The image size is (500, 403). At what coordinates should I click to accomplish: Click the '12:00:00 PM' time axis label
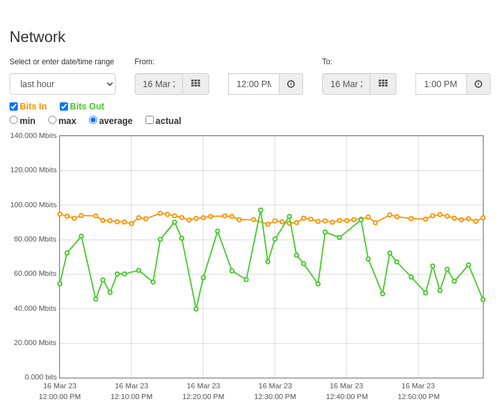60,397
